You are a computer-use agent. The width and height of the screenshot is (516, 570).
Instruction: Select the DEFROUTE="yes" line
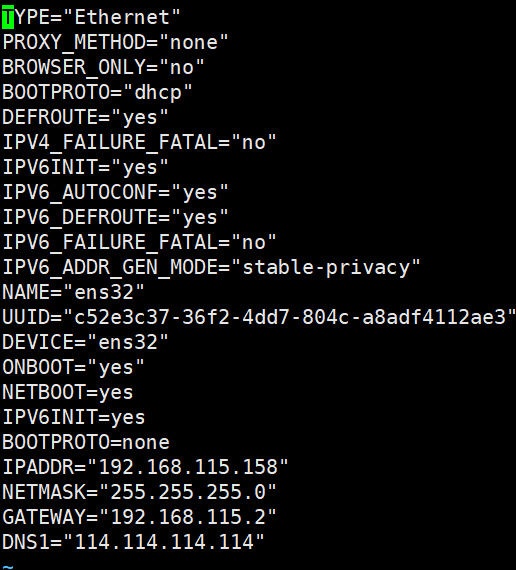85,117
